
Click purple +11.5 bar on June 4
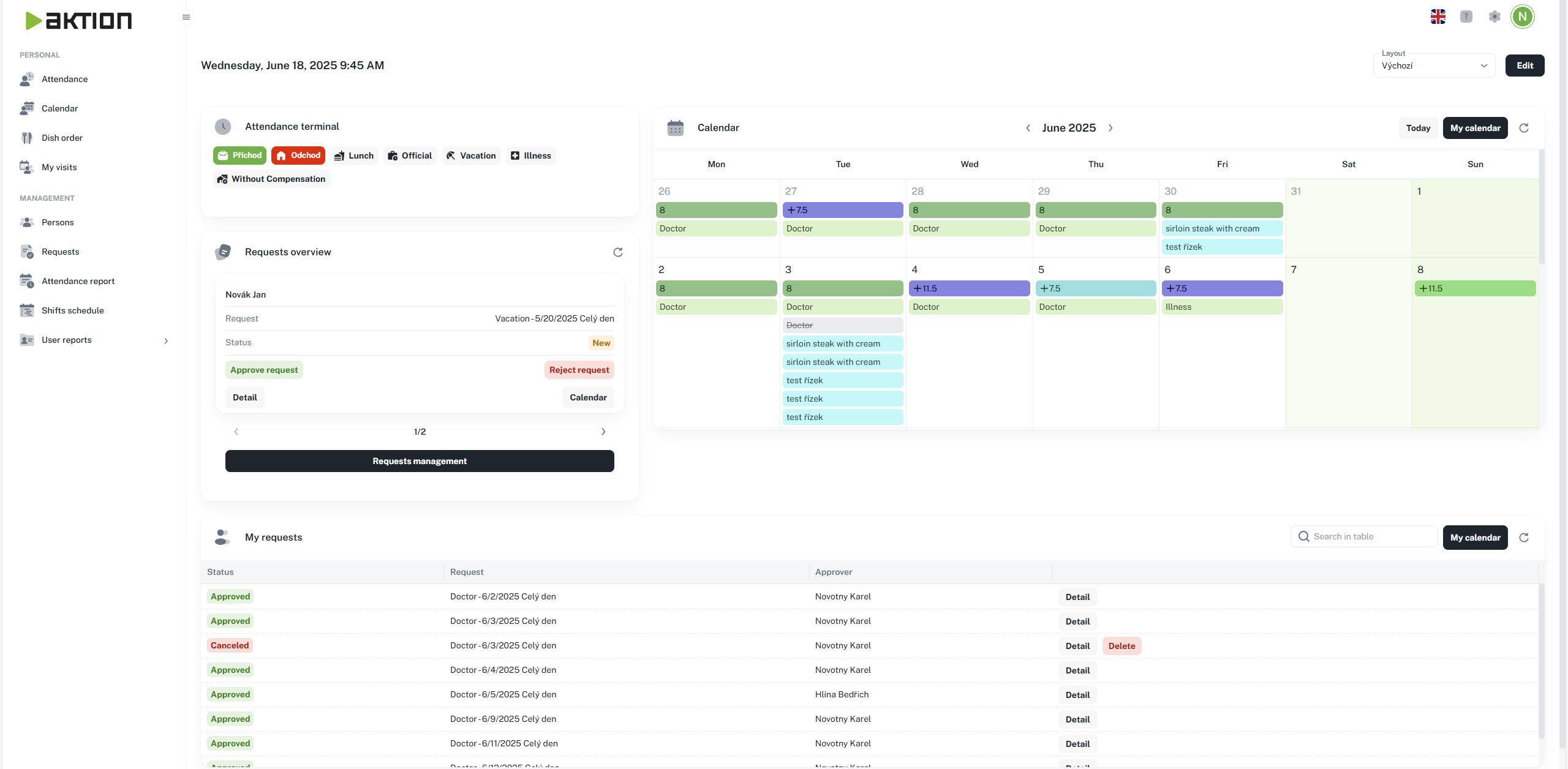[x=969, y=288]
